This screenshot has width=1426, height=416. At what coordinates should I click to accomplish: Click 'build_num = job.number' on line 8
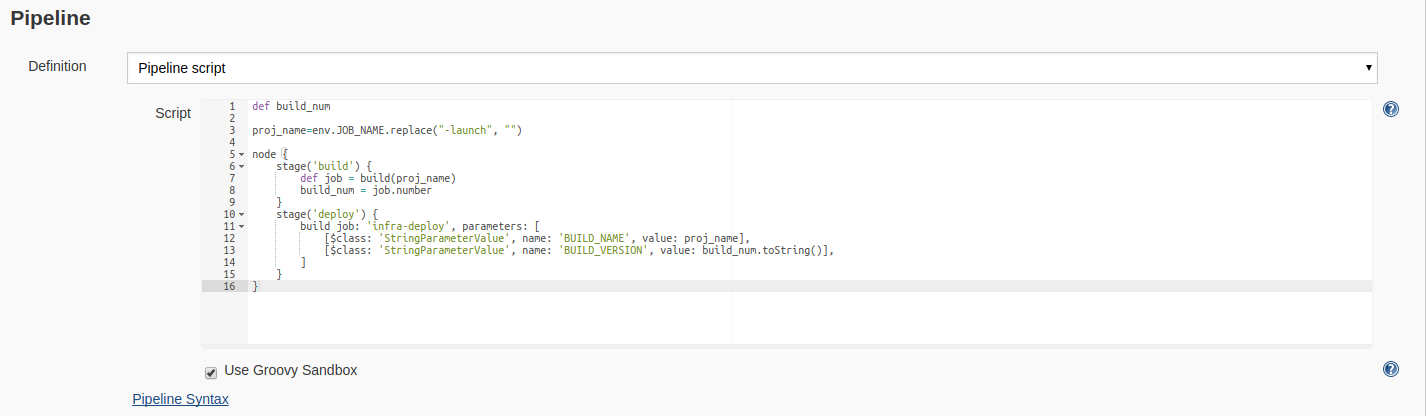click(x=366, y=190)
